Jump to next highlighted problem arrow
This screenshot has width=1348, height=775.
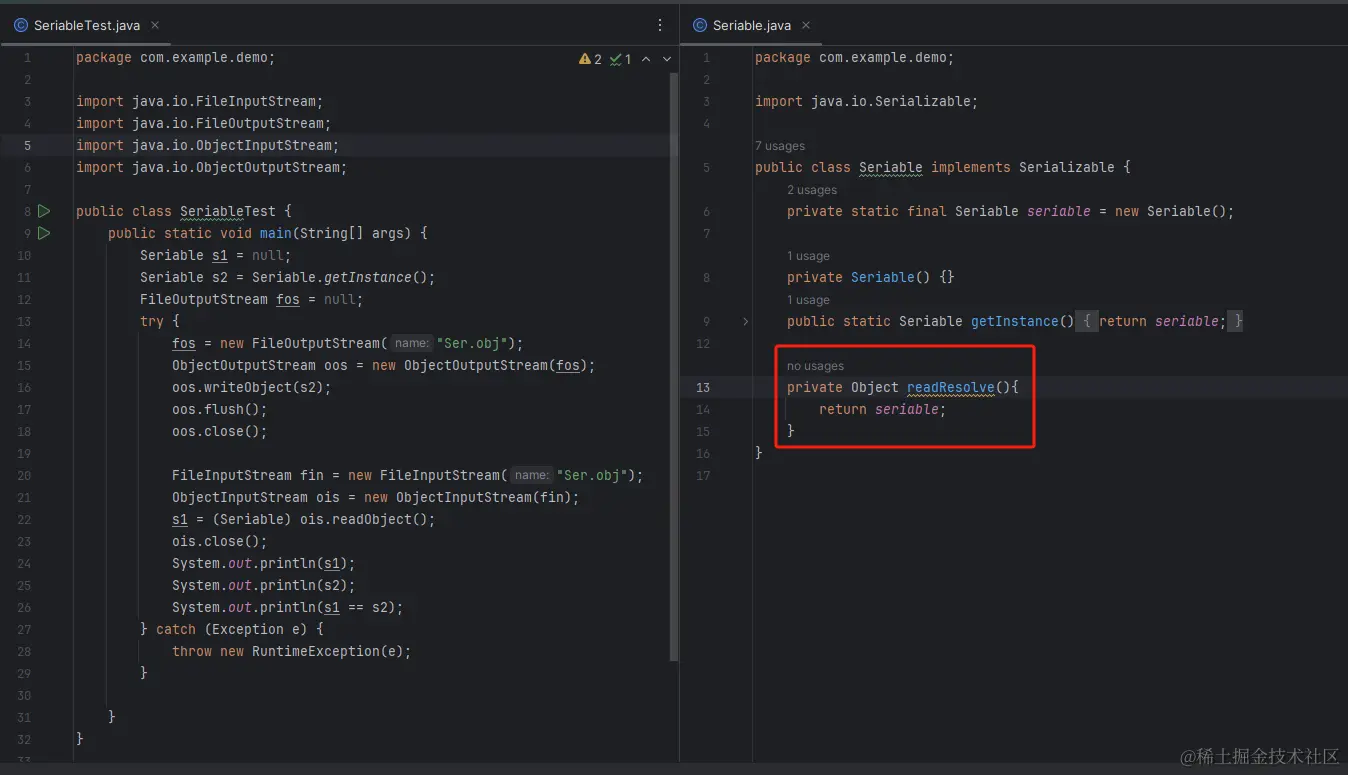coord(667,59)
